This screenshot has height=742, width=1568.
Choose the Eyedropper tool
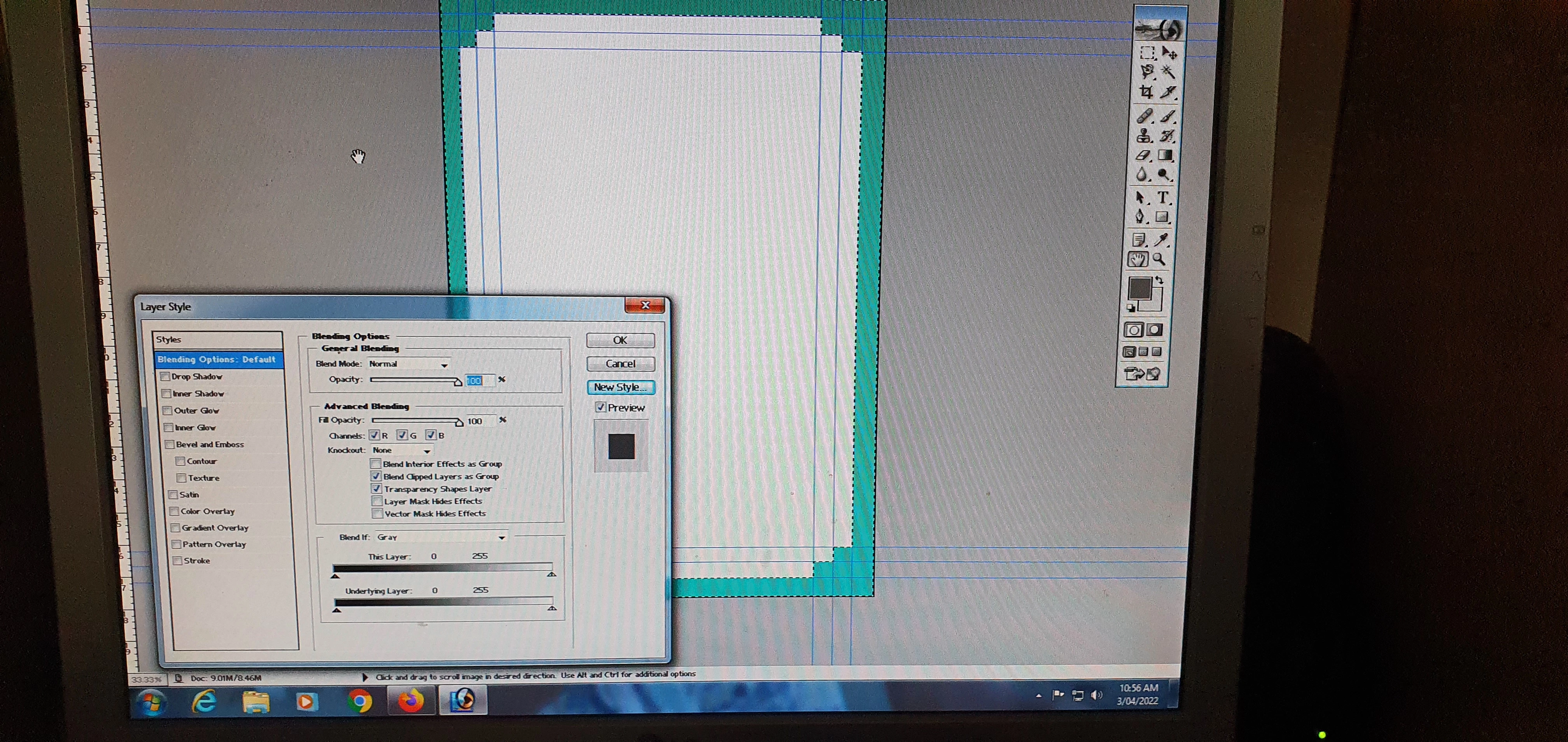point(1161,239)
